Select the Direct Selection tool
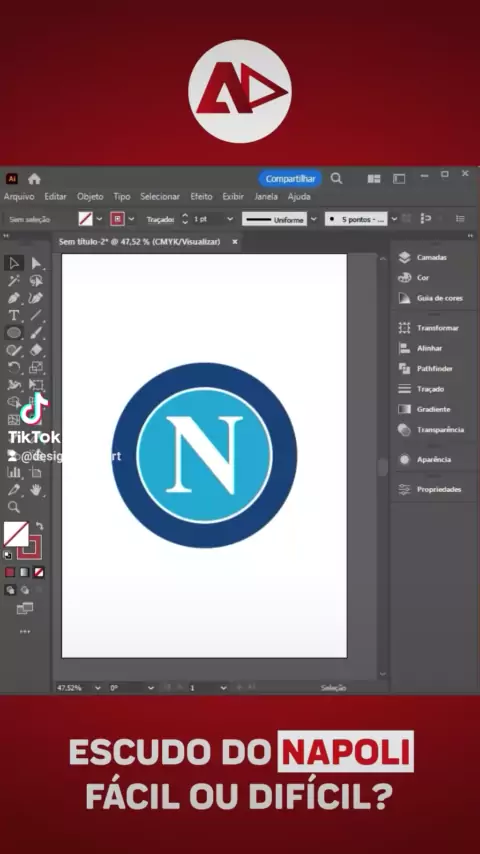Image resolution: width=480 pixels, height=854 pixels. point(36,264)
